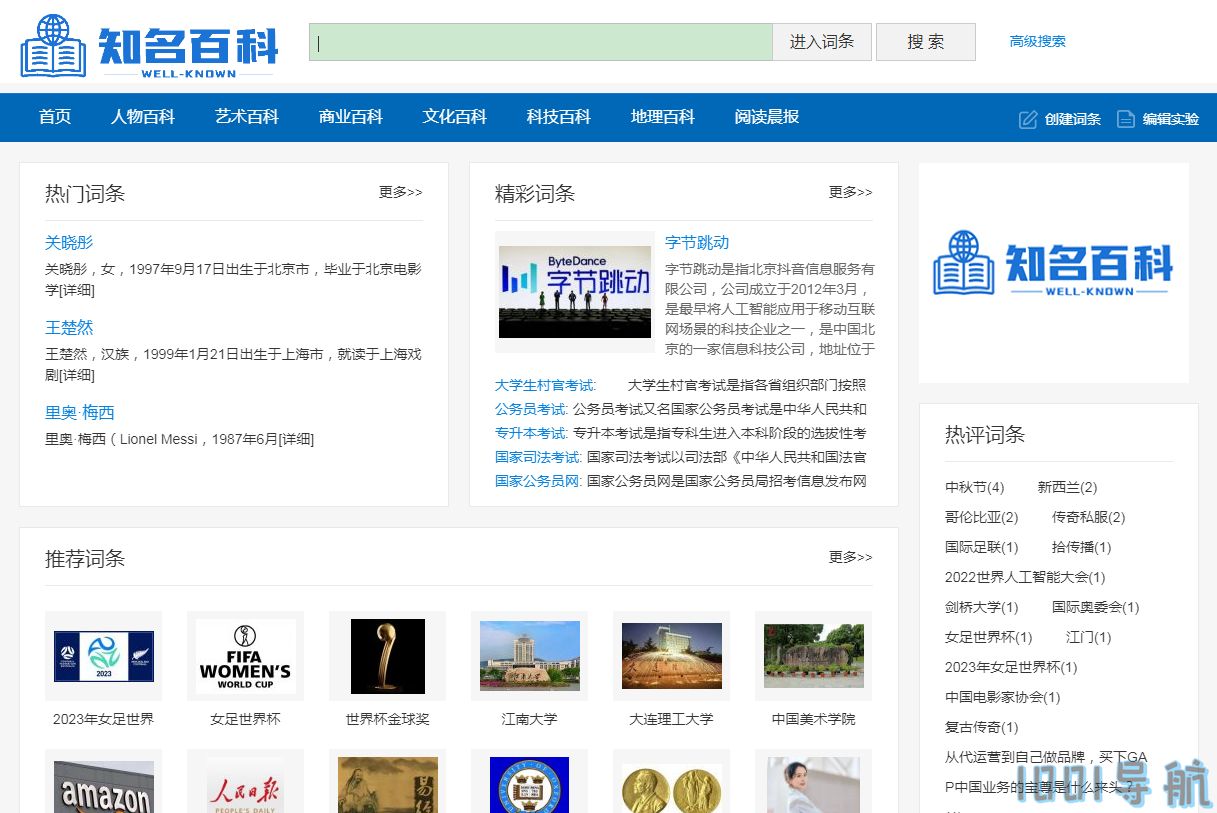The height and width of the screenshot is (813, 1217).
Task: Open the 高级搜索 advanced search link
Action: tap(1037, 42)
